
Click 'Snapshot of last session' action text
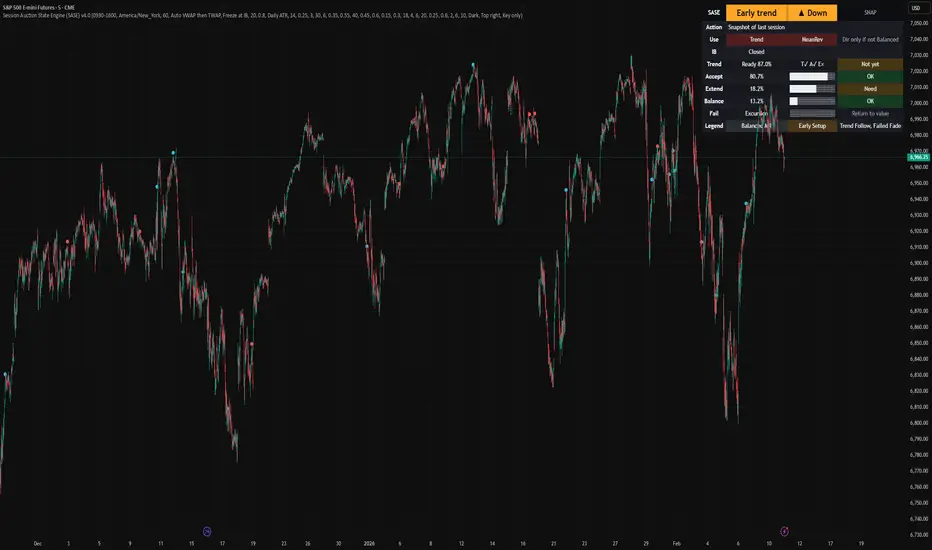click(756, 27)
